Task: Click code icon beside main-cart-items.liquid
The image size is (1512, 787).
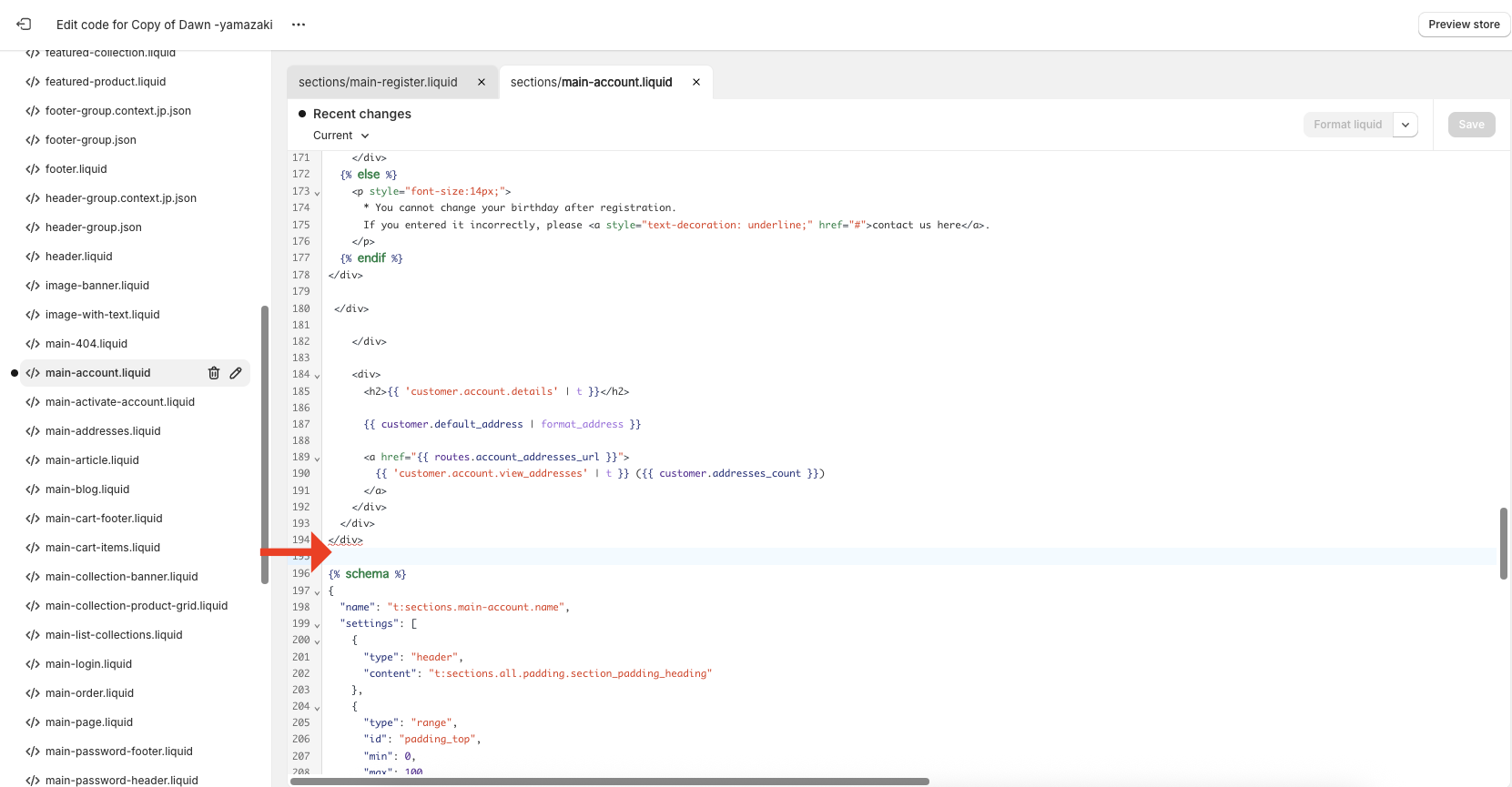Action: tap(33, 548)
